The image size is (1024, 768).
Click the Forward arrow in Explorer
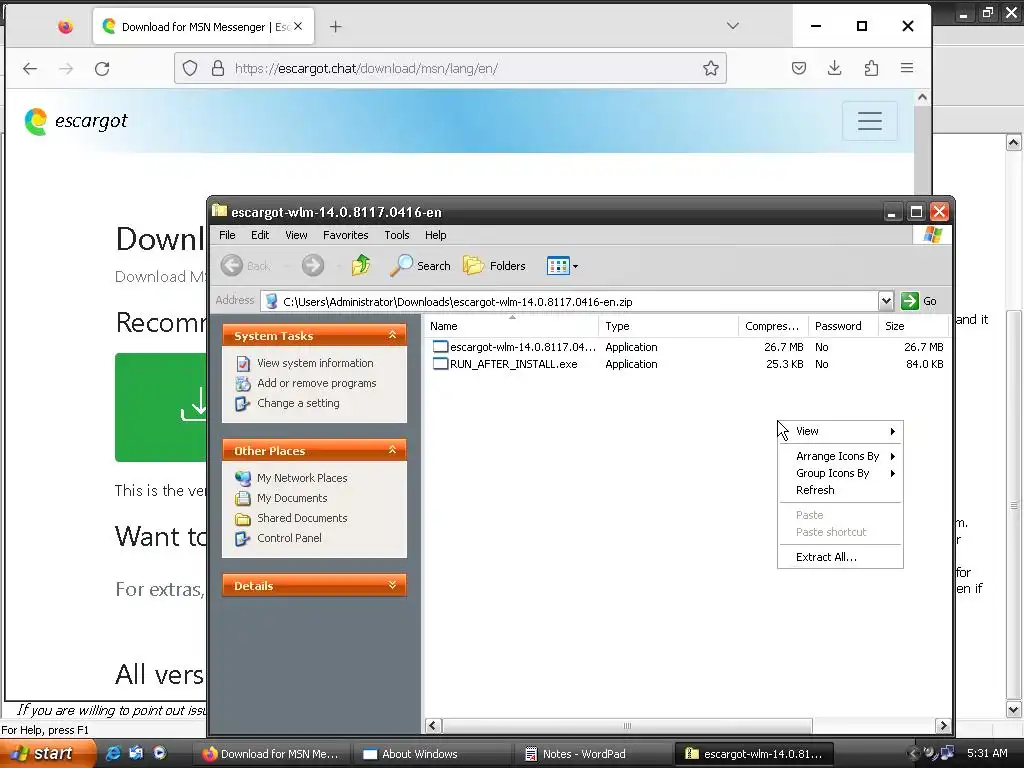point(313,265)
